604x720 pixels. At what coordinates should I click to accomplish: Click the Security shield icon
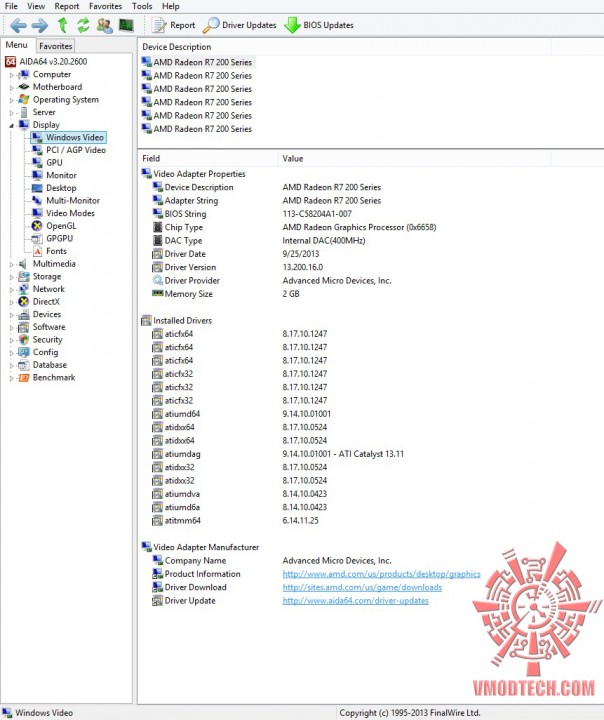pyautogui.click(x=23, y=340)
